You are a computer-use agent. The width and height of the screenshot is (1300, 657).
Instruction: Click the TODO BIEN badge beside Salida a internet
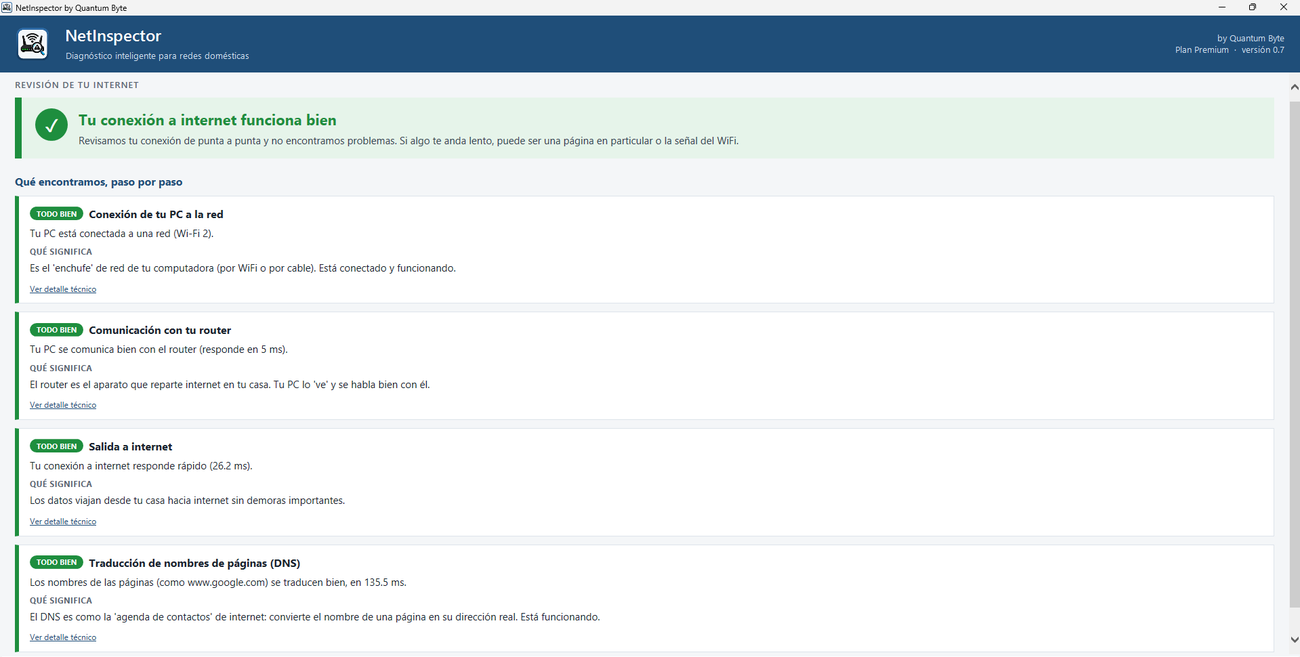click(57, 446)
